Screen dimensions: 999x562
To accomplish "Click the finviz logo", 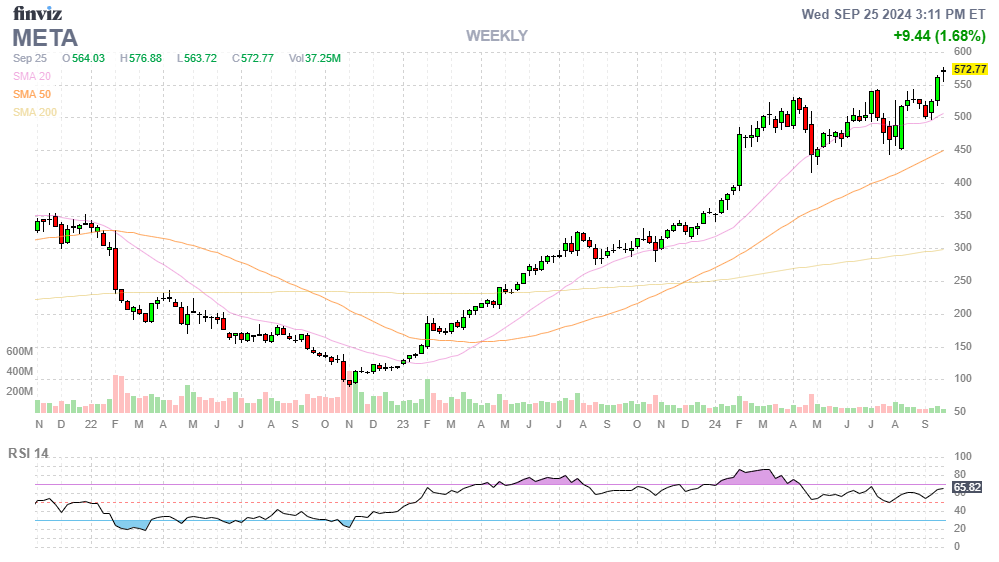I will pos(36,13).
